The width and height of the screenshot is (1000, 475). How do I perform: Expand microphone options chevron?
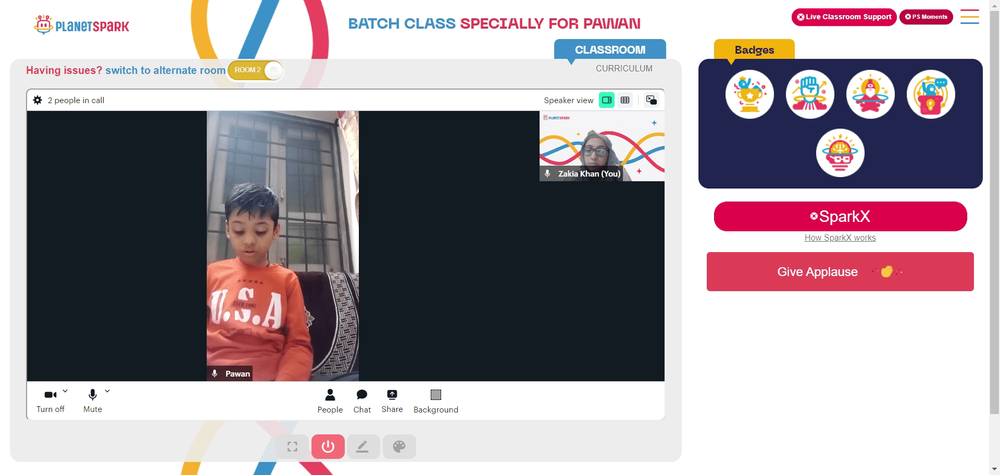click(107, 391)
